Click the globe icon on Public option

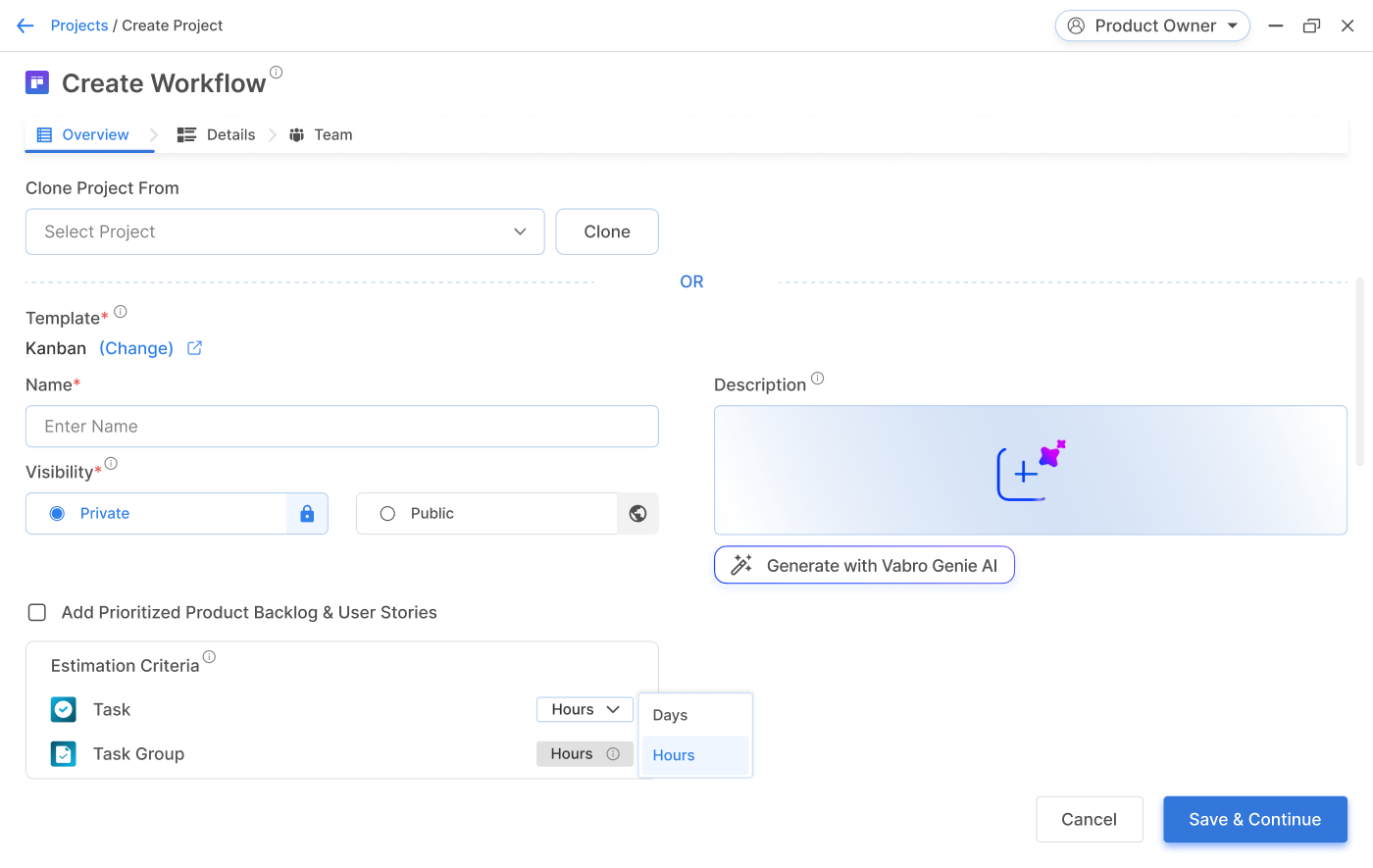tap(637, 514)
